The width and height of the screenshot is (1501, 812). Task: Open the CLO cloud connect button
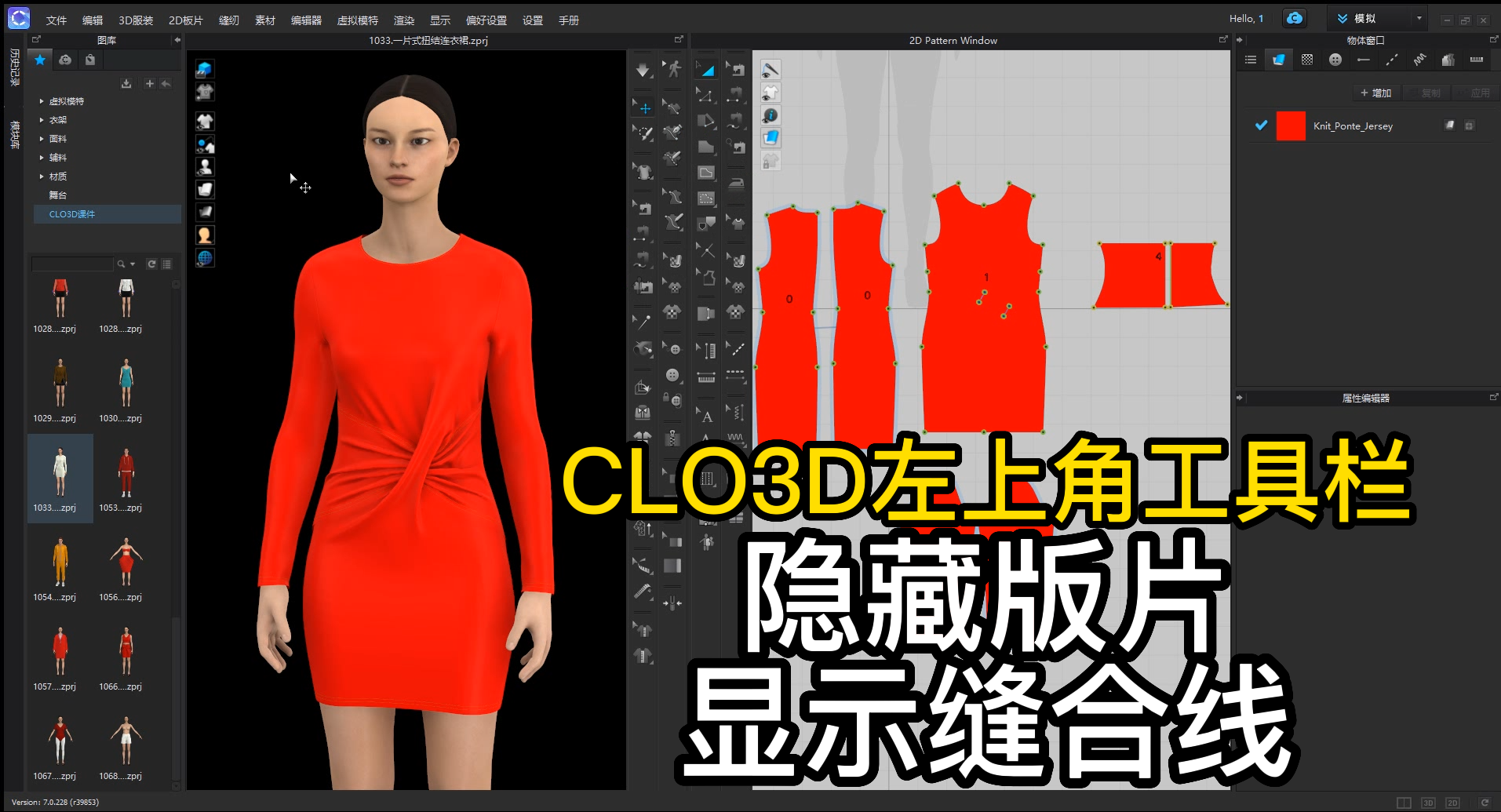(x=1294, y=18)
